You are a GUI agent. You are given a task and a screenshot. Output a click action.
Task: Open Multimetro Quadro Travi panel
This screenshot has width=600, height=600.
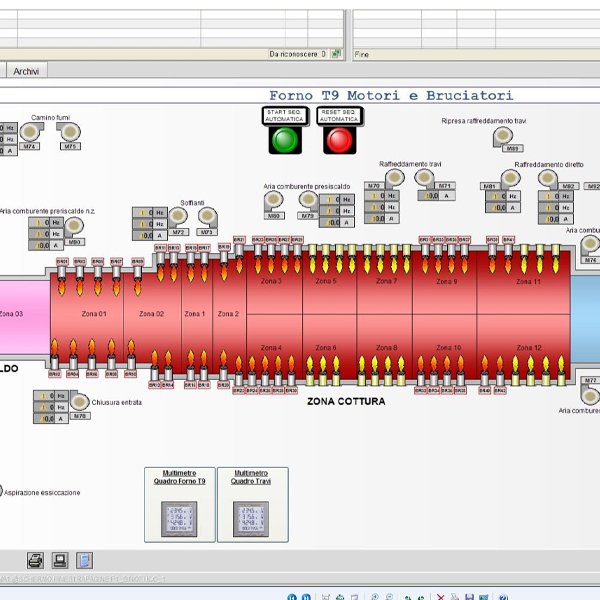click(251, 504)
